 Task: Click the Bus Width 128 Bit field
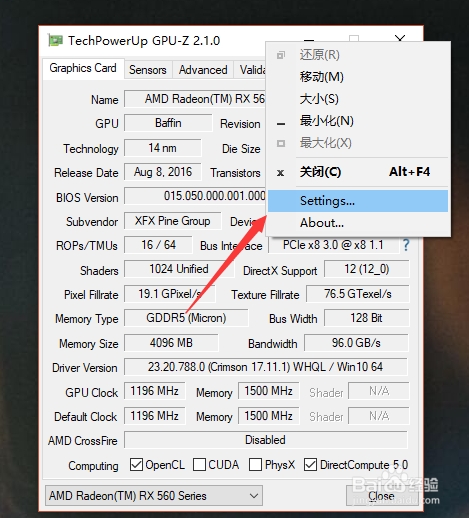[x=367, y=318]
